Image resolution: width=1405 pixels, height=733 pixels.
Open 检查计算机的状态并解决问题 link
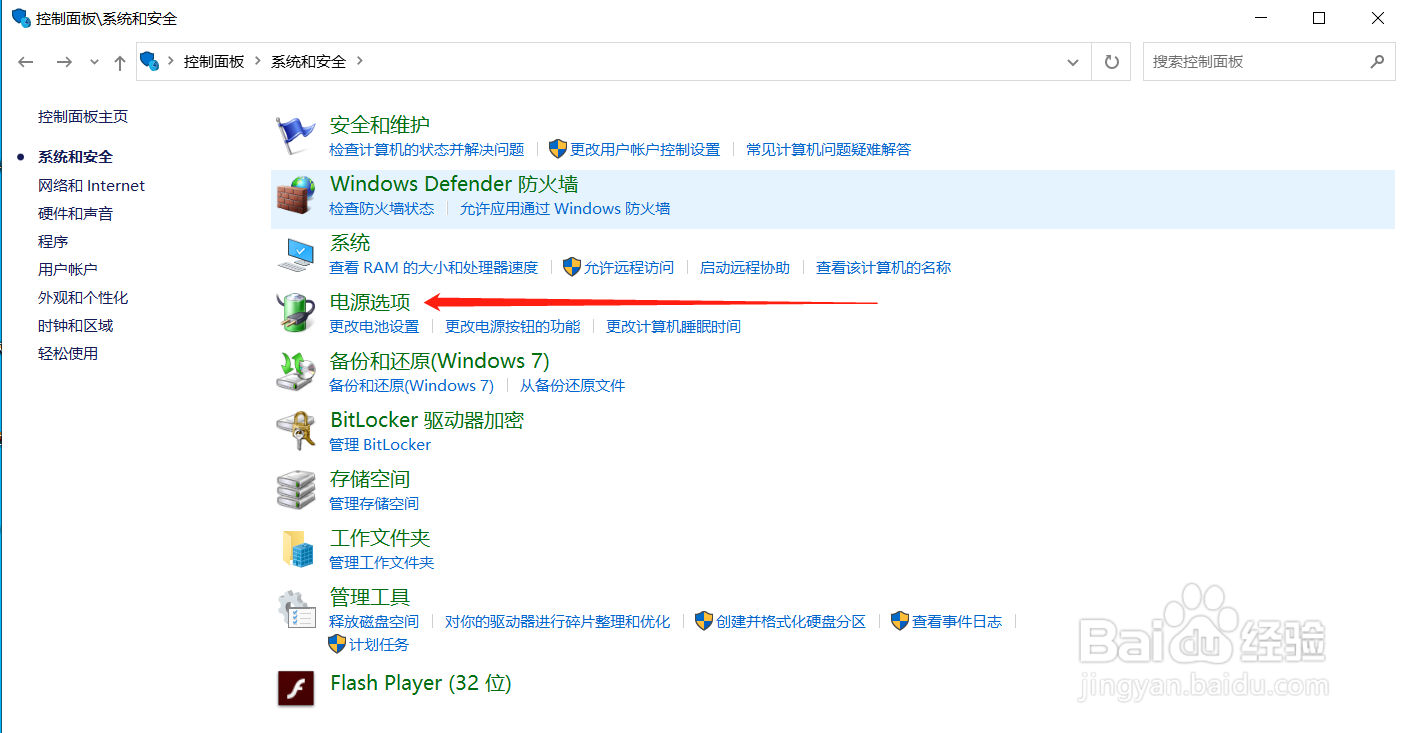(x=427, y=150)
